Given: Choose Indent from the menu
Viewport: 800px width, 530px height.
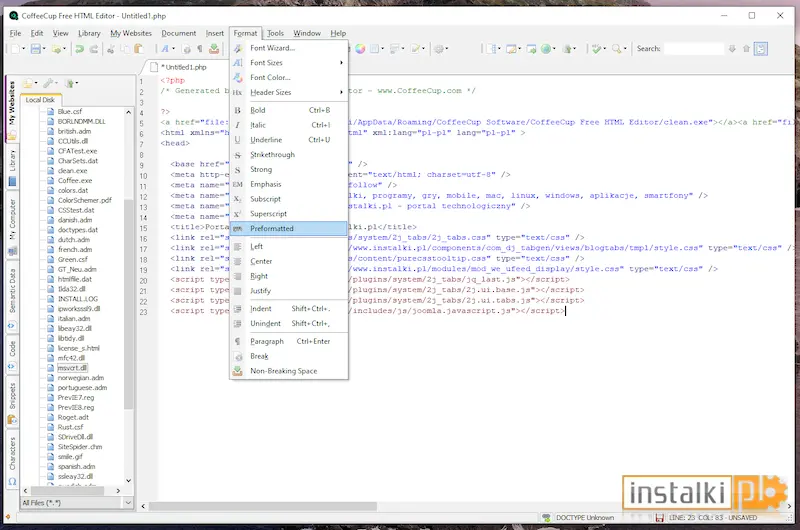Looking at the screenshot, I should [x=289, y=309].
